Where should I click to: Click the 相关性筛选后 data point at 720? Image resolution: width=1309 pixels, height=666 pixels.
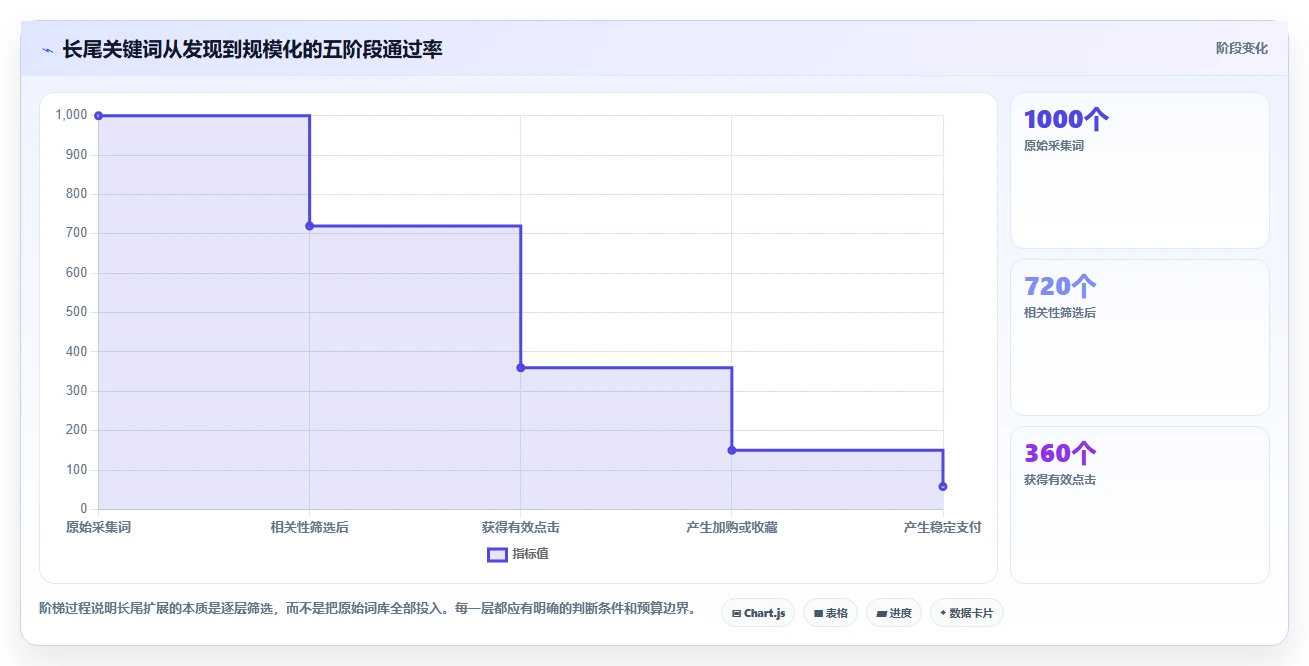pyautogui.click(x=309, y=226)
